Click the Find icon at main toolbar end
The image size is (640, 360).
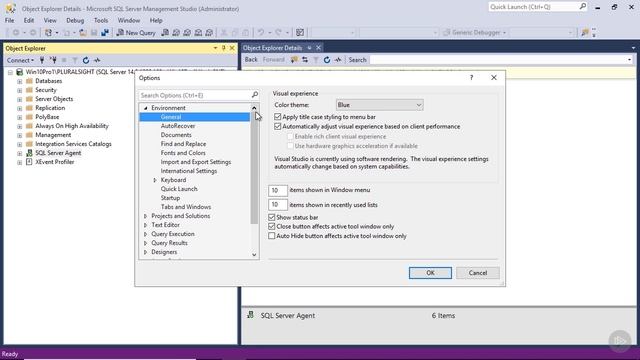coord(584,33)
